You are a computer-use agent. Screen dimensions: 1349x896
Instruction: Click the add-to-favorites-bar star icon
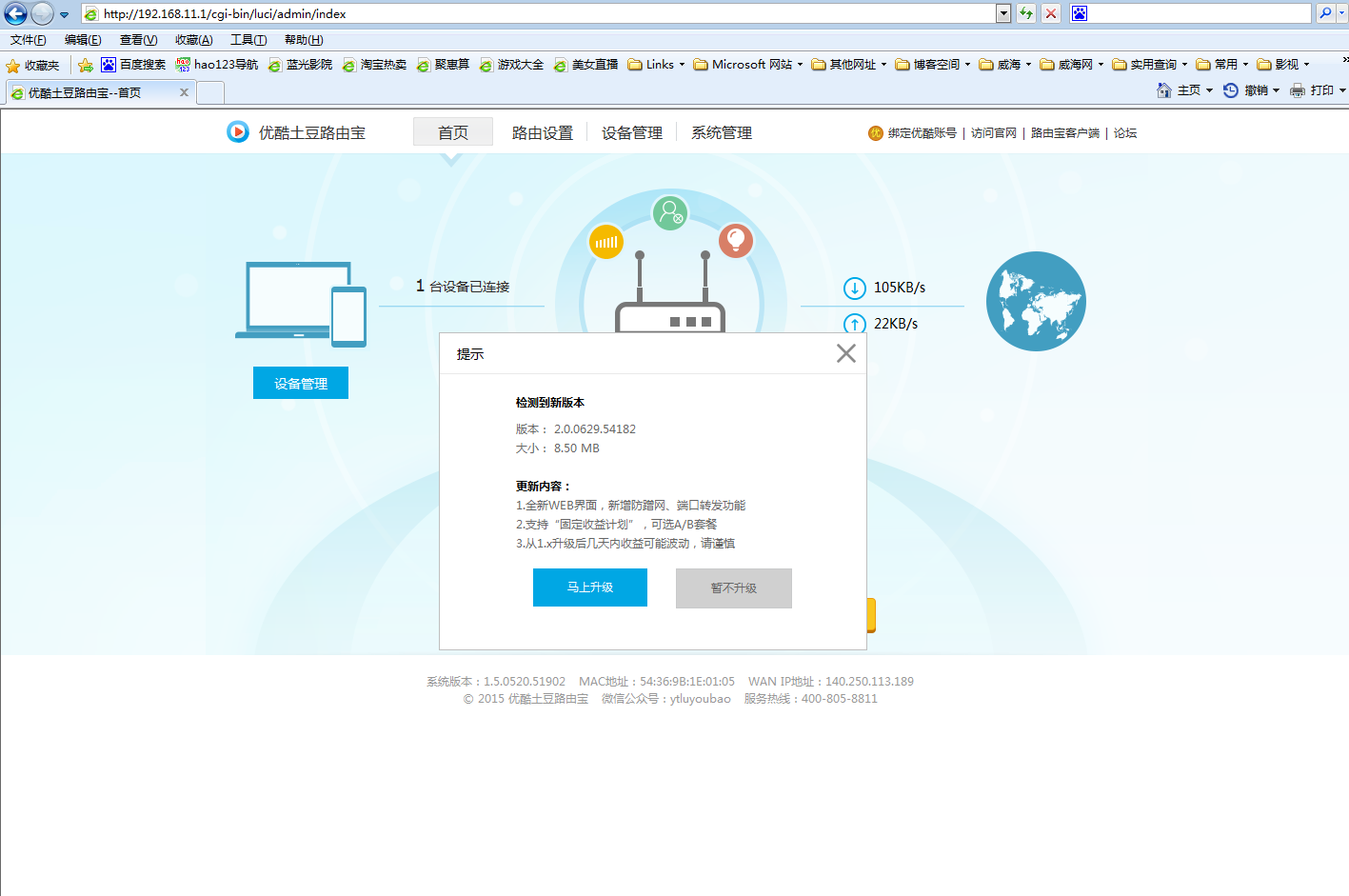pos(86,65)
